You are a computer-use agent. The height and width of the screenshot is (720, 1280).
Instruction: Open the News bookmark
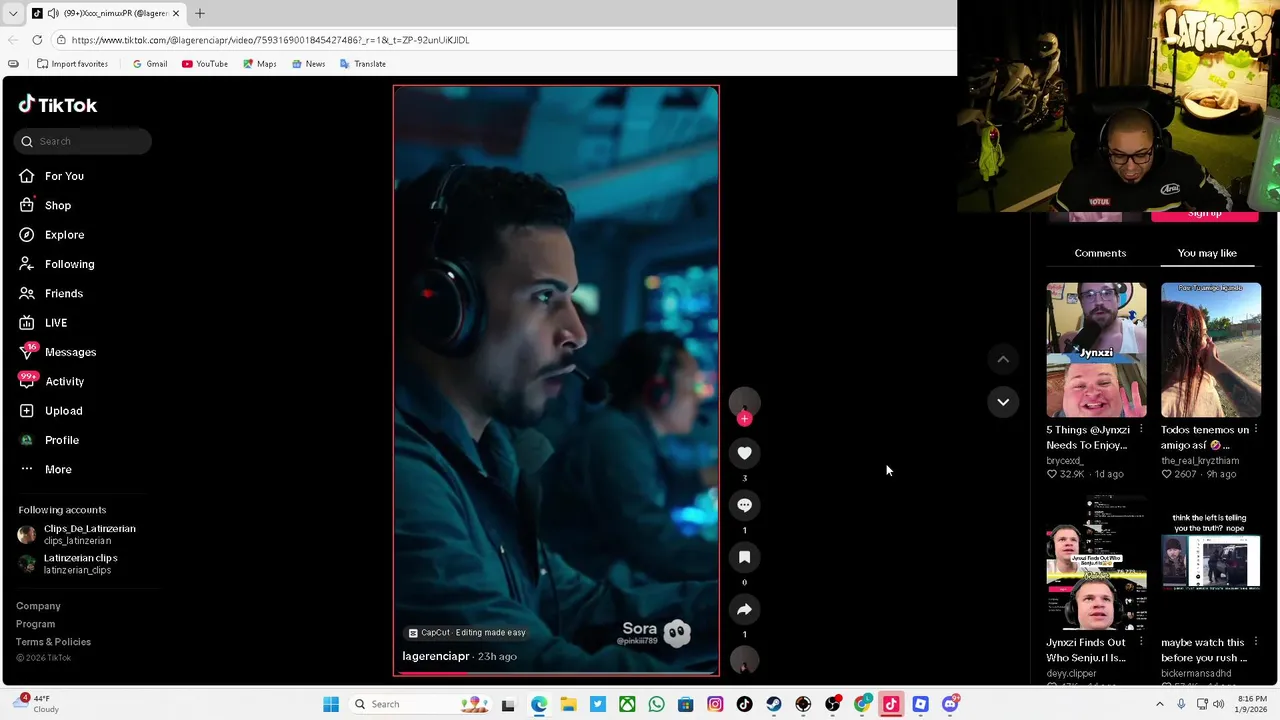tap(308, 64)
